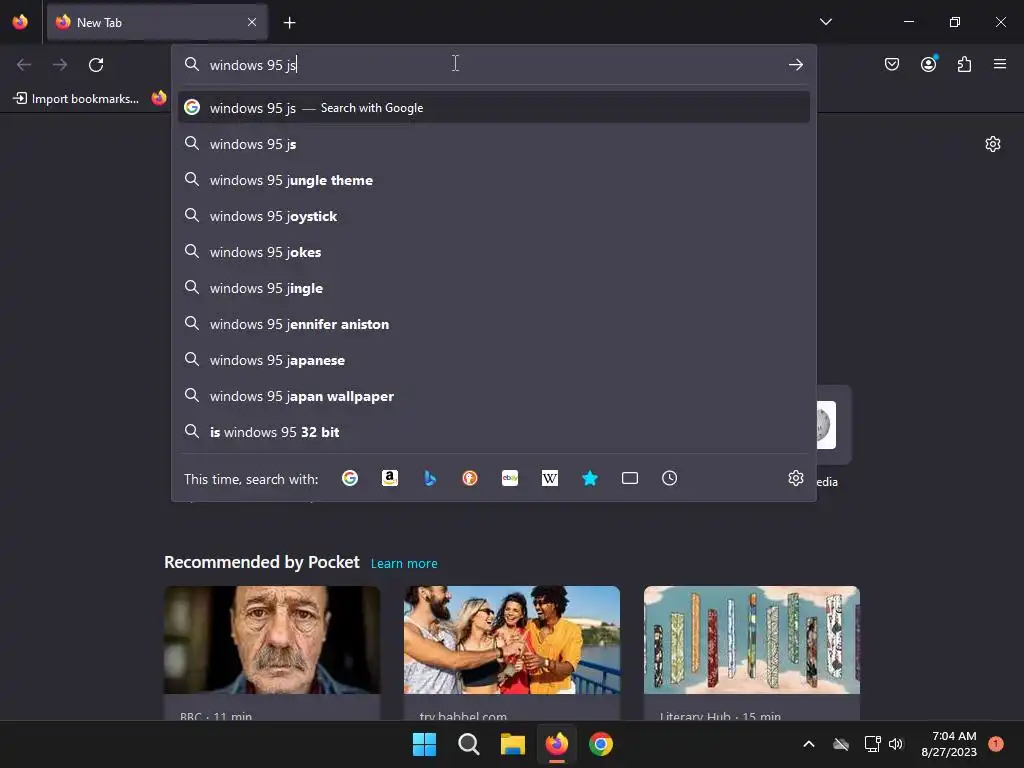
Task: Choose 'windows 95 jingle' suggestion
Action: (x=494, y=288)
